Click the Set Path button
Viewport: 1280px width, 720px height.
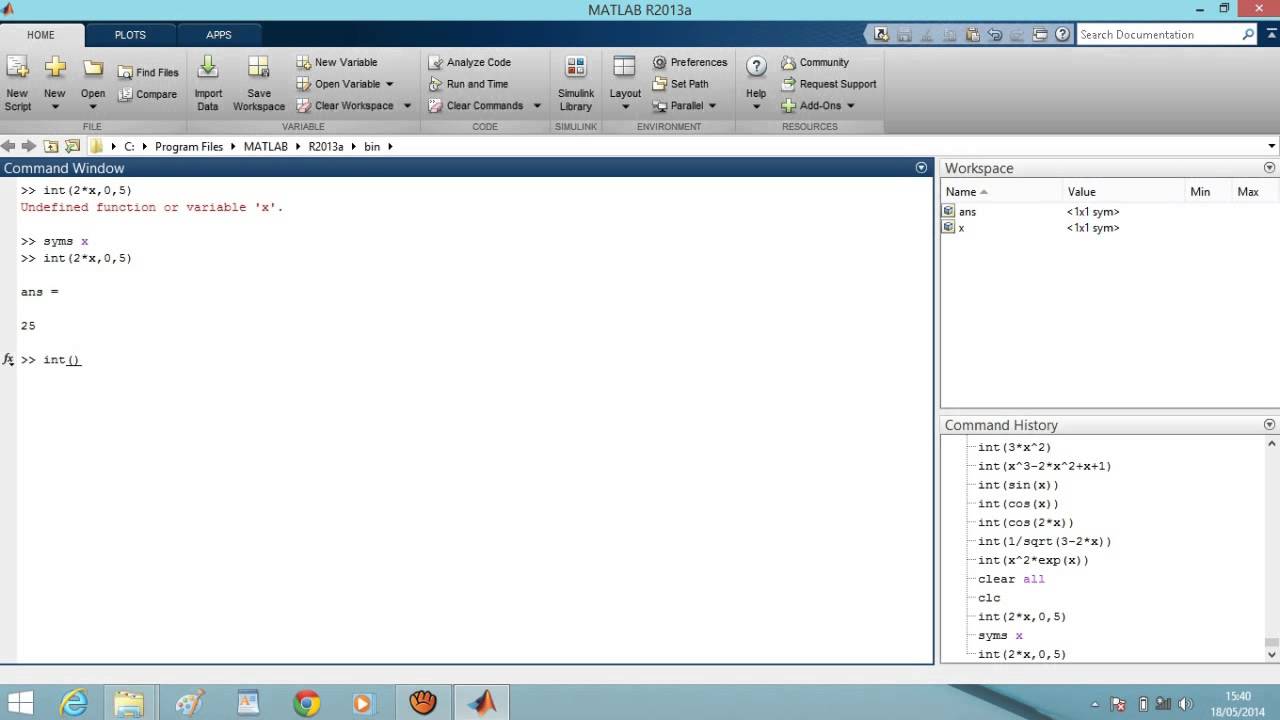(x=680, y=84)
